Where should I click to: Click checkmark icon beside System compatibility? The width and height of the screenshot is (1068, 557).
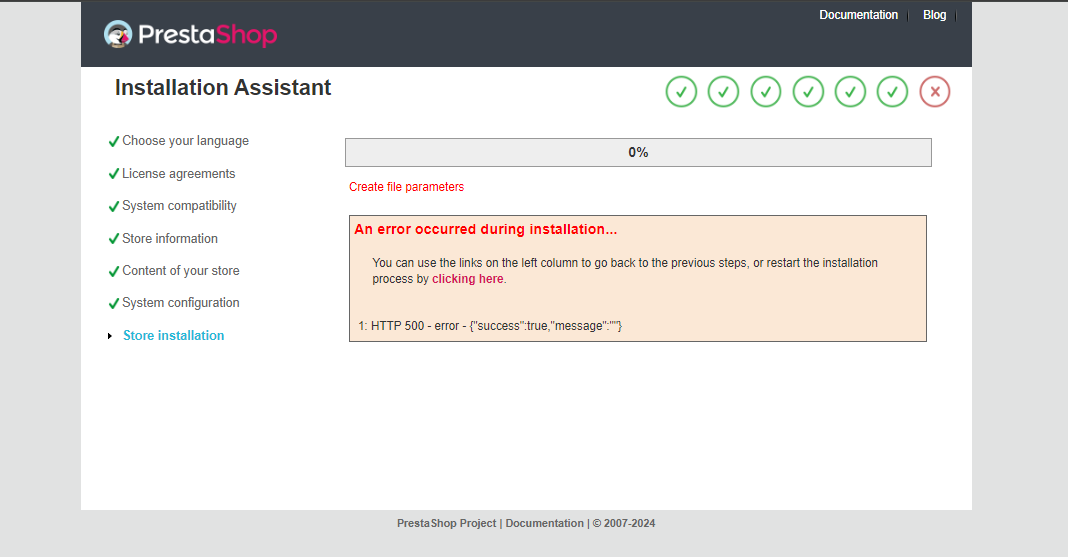click(114, 206)
